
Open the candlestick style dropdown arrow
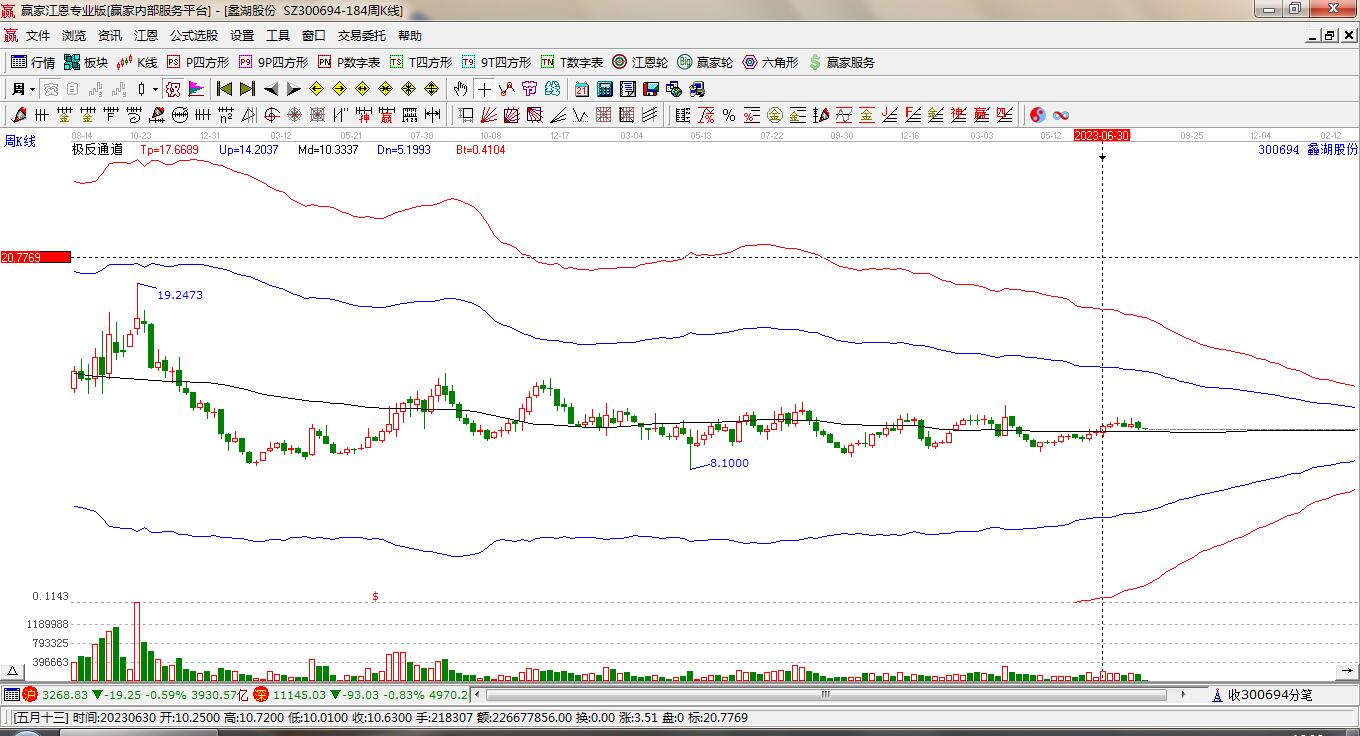click(155, 89)
